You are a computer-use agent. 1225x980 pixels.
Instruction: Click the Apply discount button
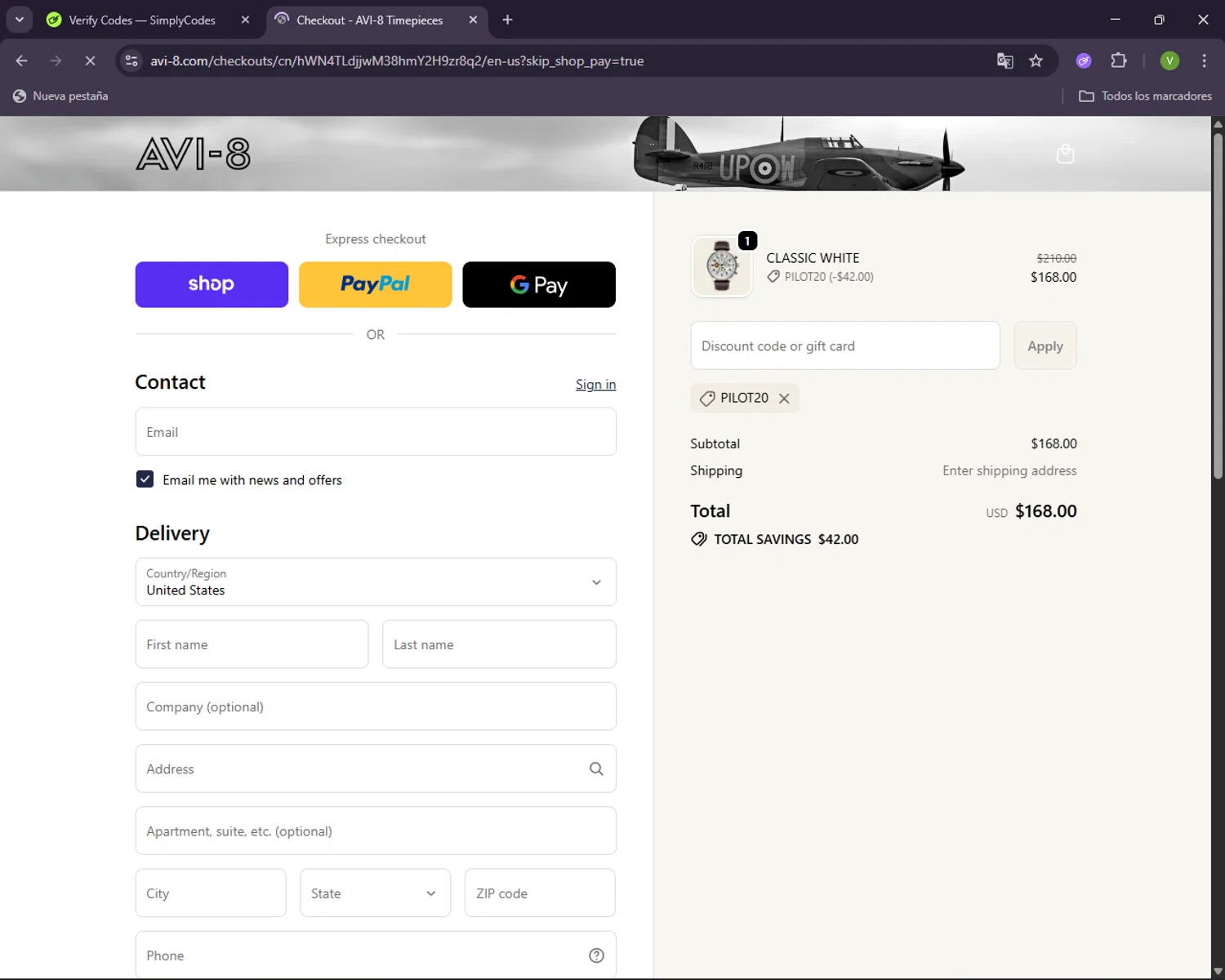[x=1045, y=345]
